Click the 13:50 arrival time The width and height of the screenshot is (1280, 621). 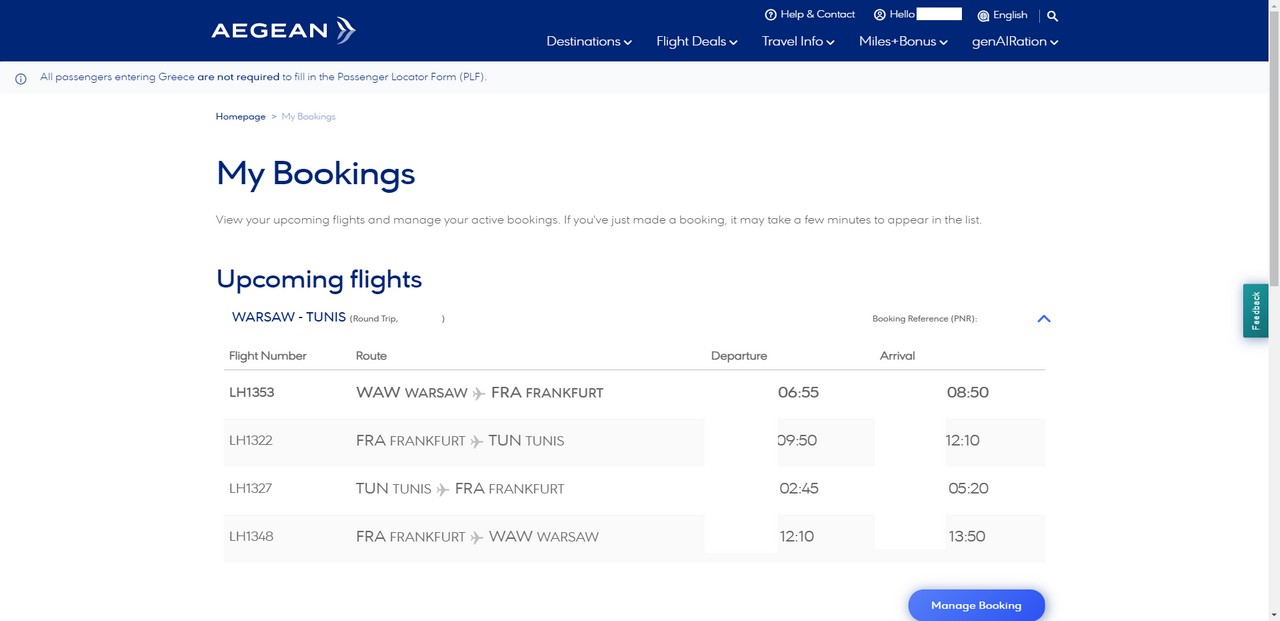[967, 537]
